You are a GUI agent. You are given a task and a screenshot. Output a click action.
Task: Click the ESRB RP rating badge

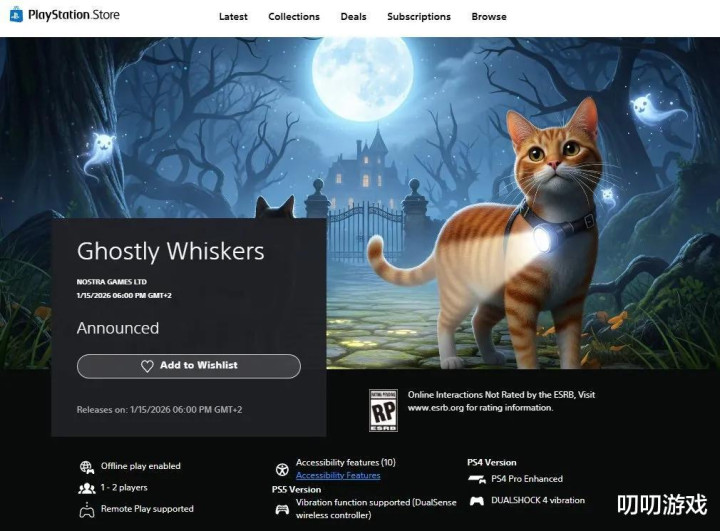click(383, 410)
